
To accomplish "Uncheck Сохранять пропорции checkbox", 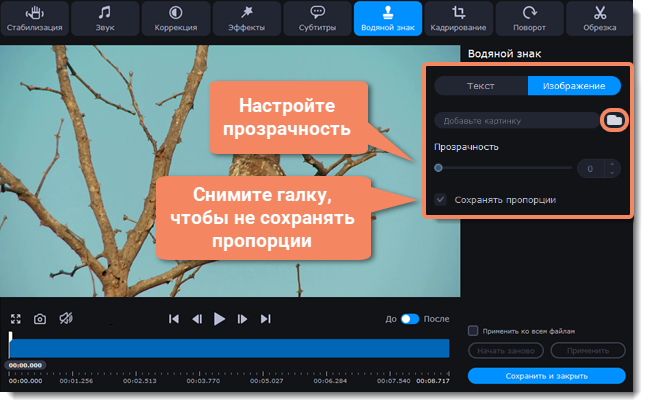I will pyautogui.click(x=441, y=200).
